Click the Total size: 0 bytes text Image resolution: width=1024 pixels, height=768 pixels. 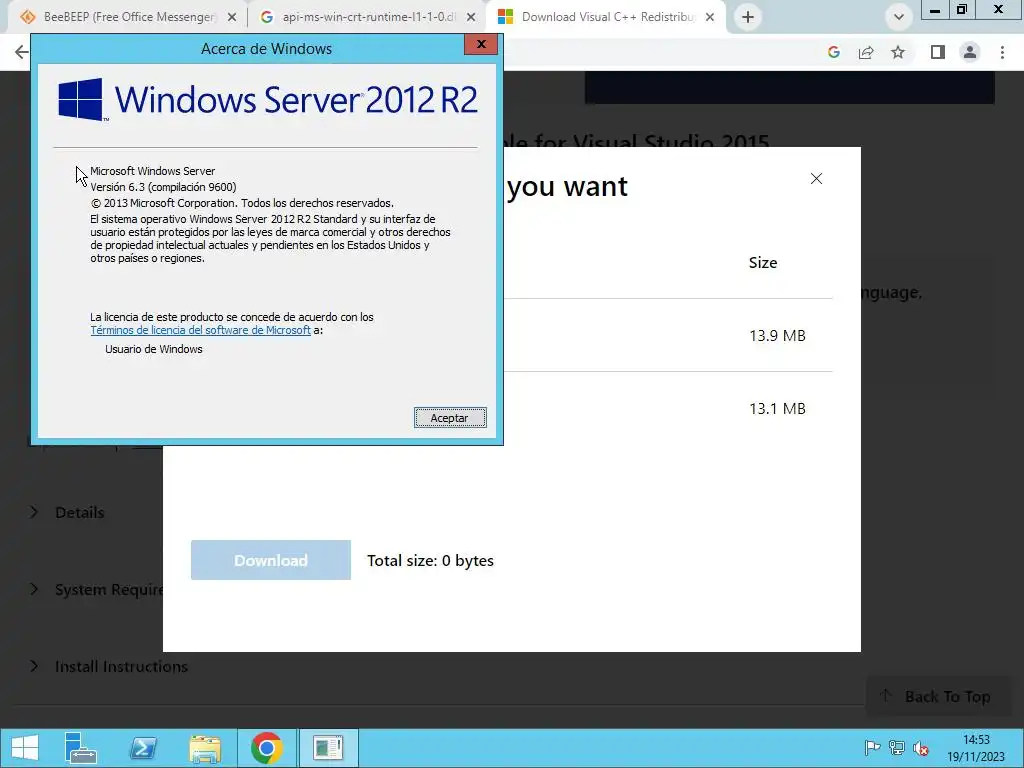(430, 560)
